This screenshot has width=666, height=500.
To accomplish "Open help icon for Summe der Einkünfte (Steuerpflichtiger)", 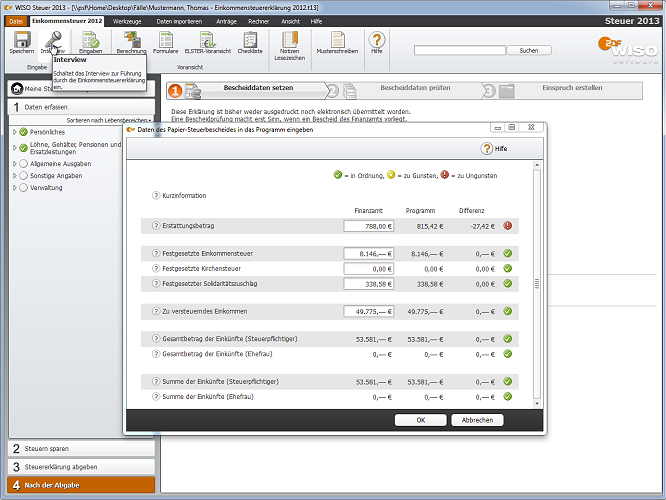I will pyautogui.click(x=156, y=381).
